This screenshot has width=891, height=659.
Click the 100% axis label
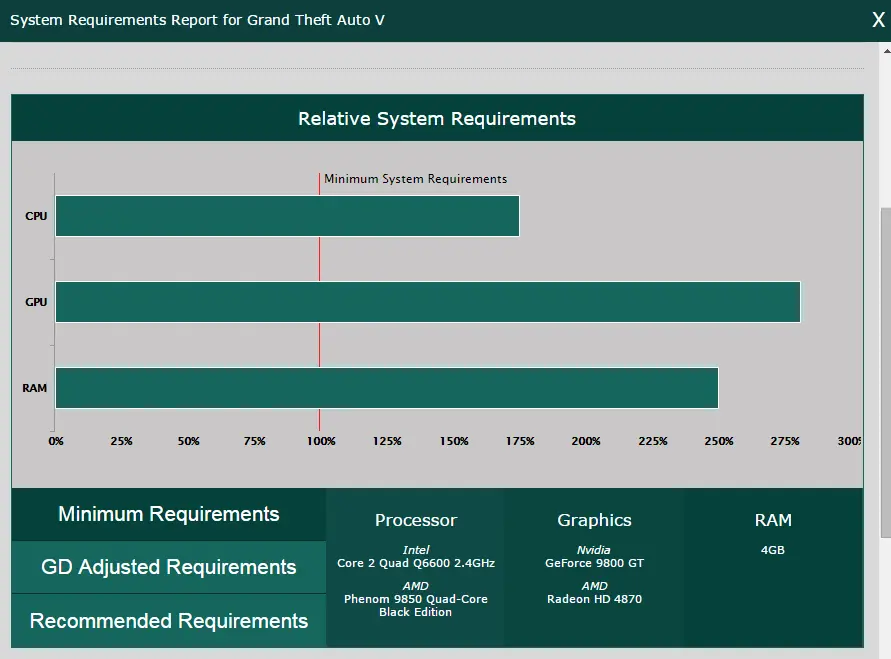point(321,441)
